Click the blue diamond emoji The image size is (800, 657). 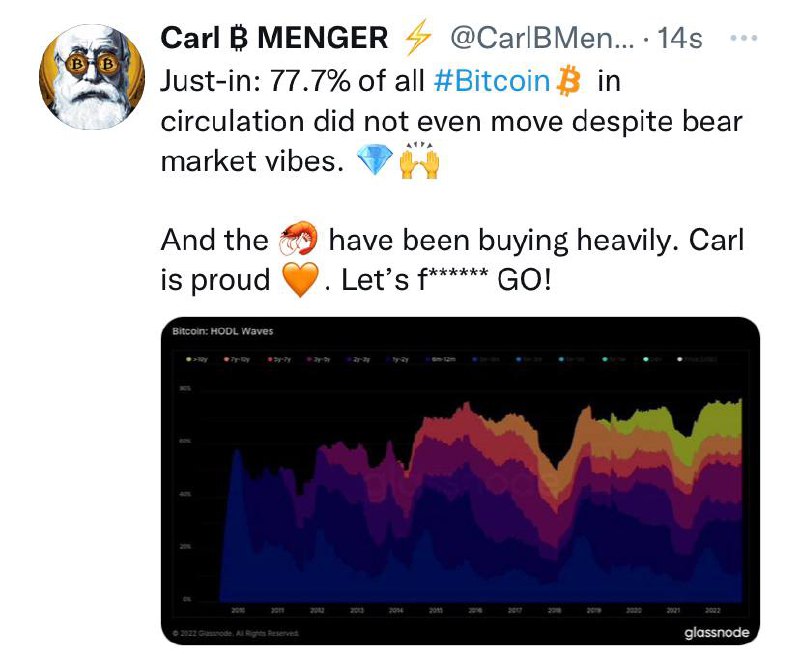point(374,159)
